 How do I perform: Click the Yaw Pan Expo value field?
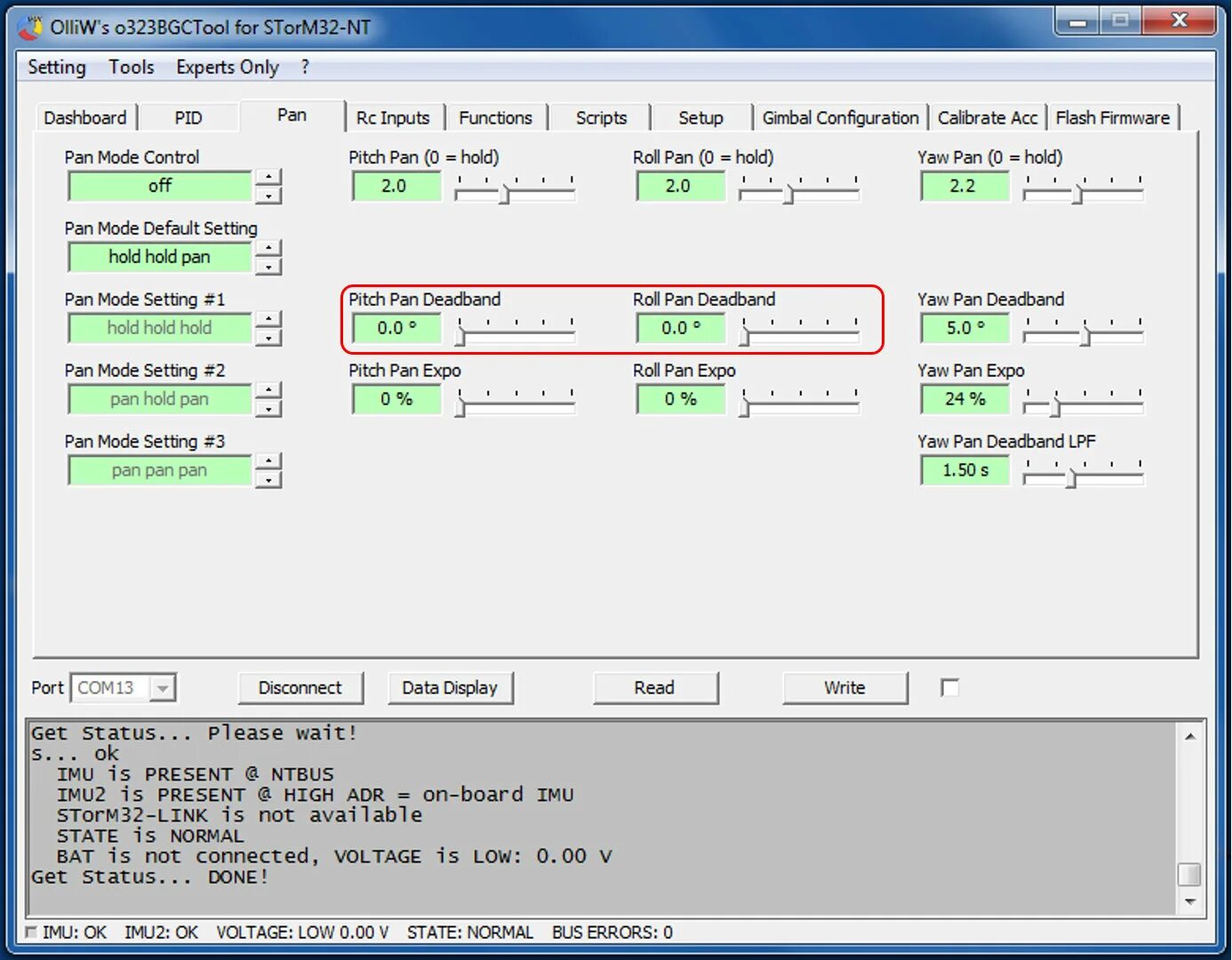pyautogui.click(x=964, y=399)
